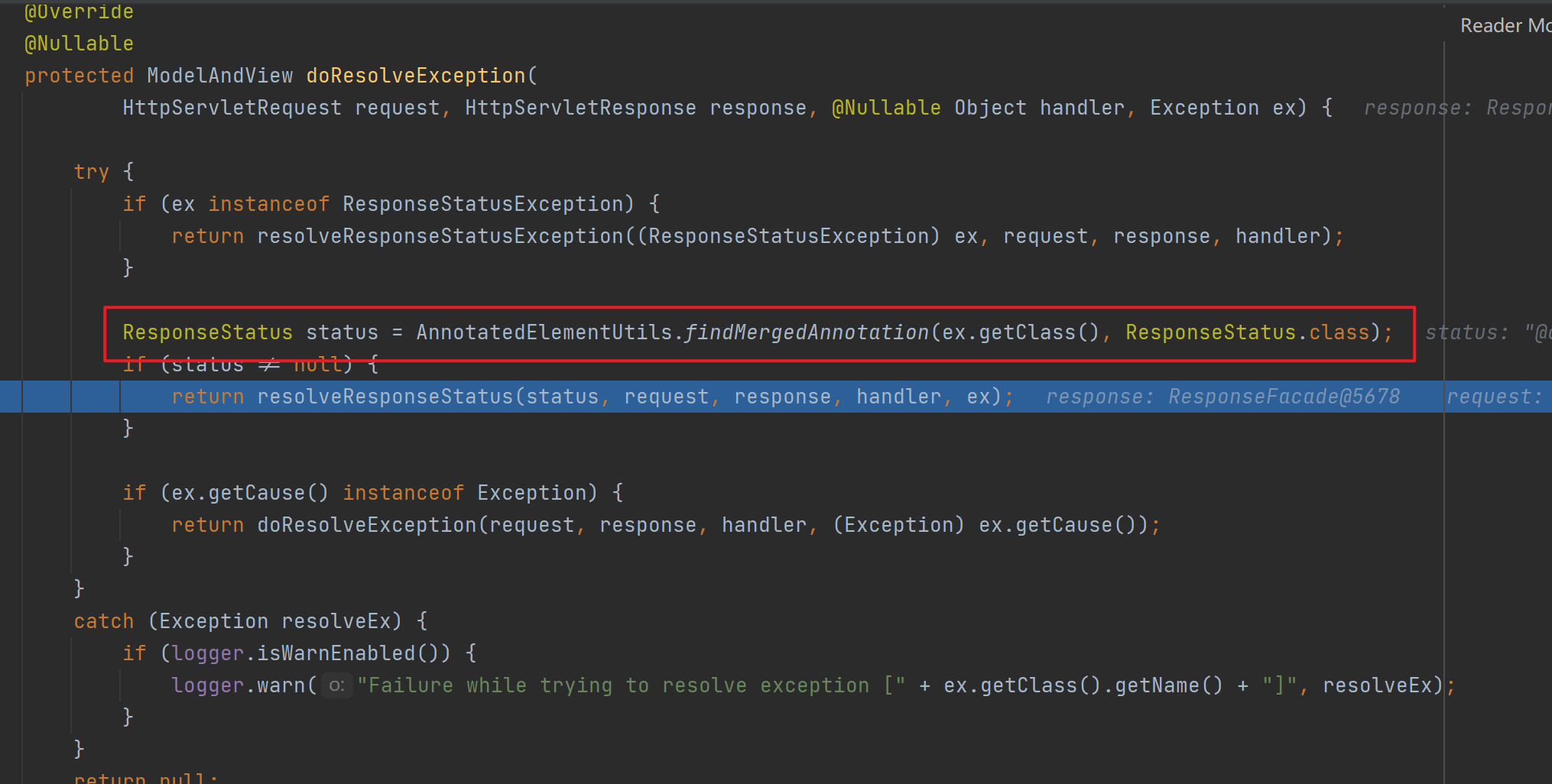Viewport: 1552px width, 784px height.
Task: Click the Reader Mode label
Action: (1504, 26)
